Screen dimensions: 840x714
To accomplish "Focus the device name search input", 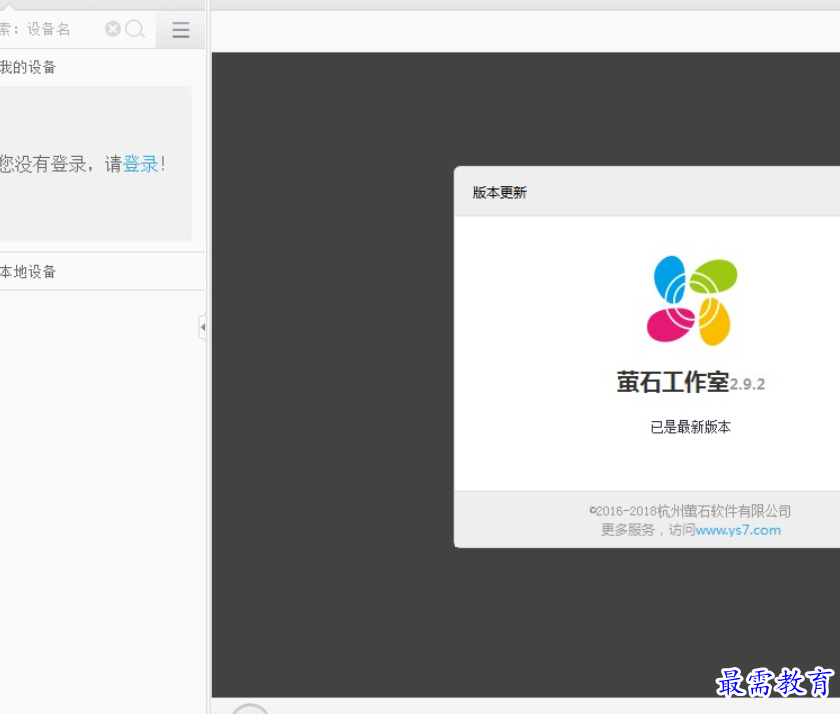I will click(51, 29).
